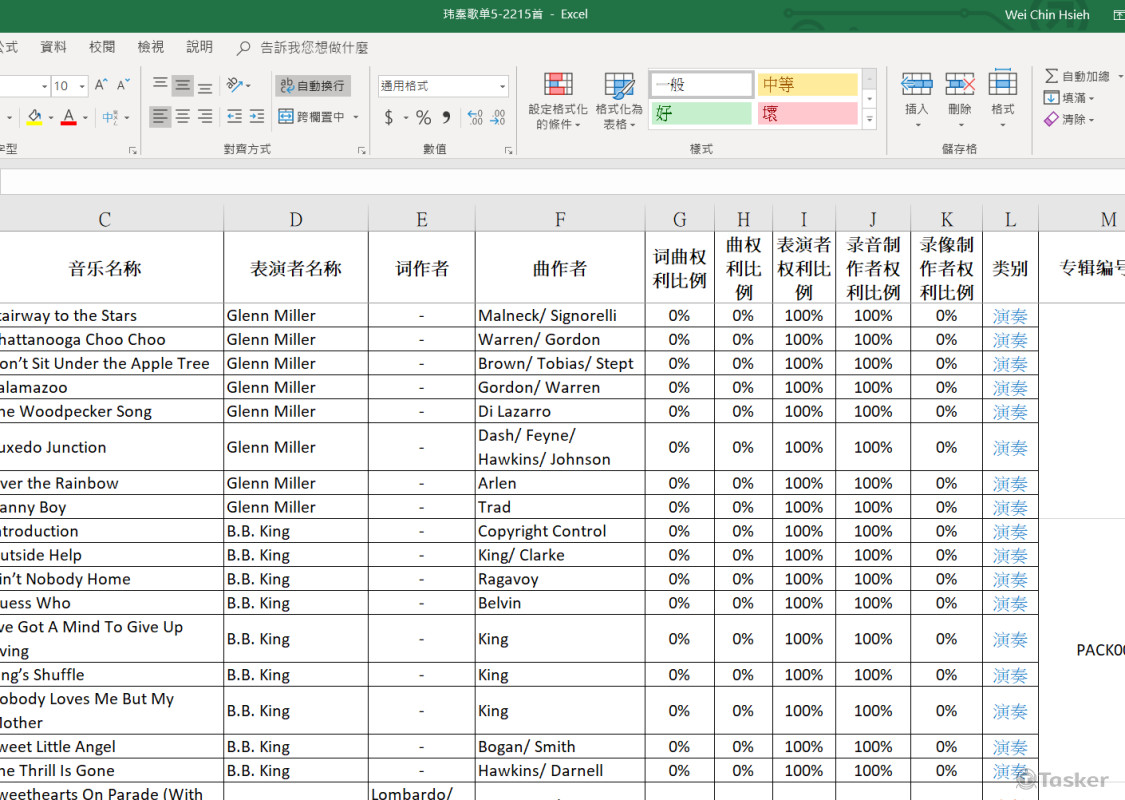The width and height of the screenshot is (1125, 800).
Task: Switch to the 資料 (Data) tab
Action: click(x=54, y=47)
